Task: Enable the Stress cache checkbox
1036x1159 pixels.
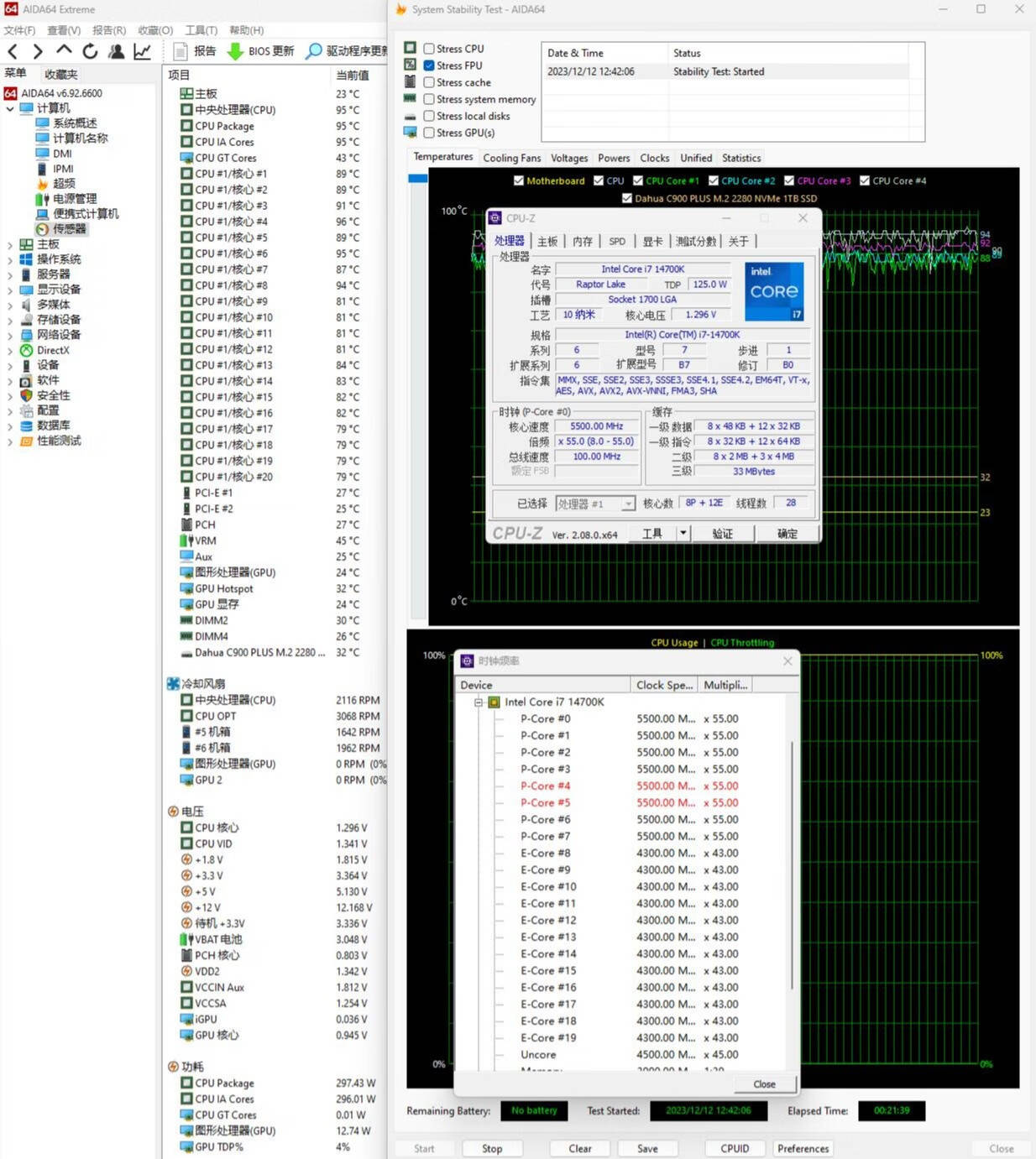Action: pos(429,82)
